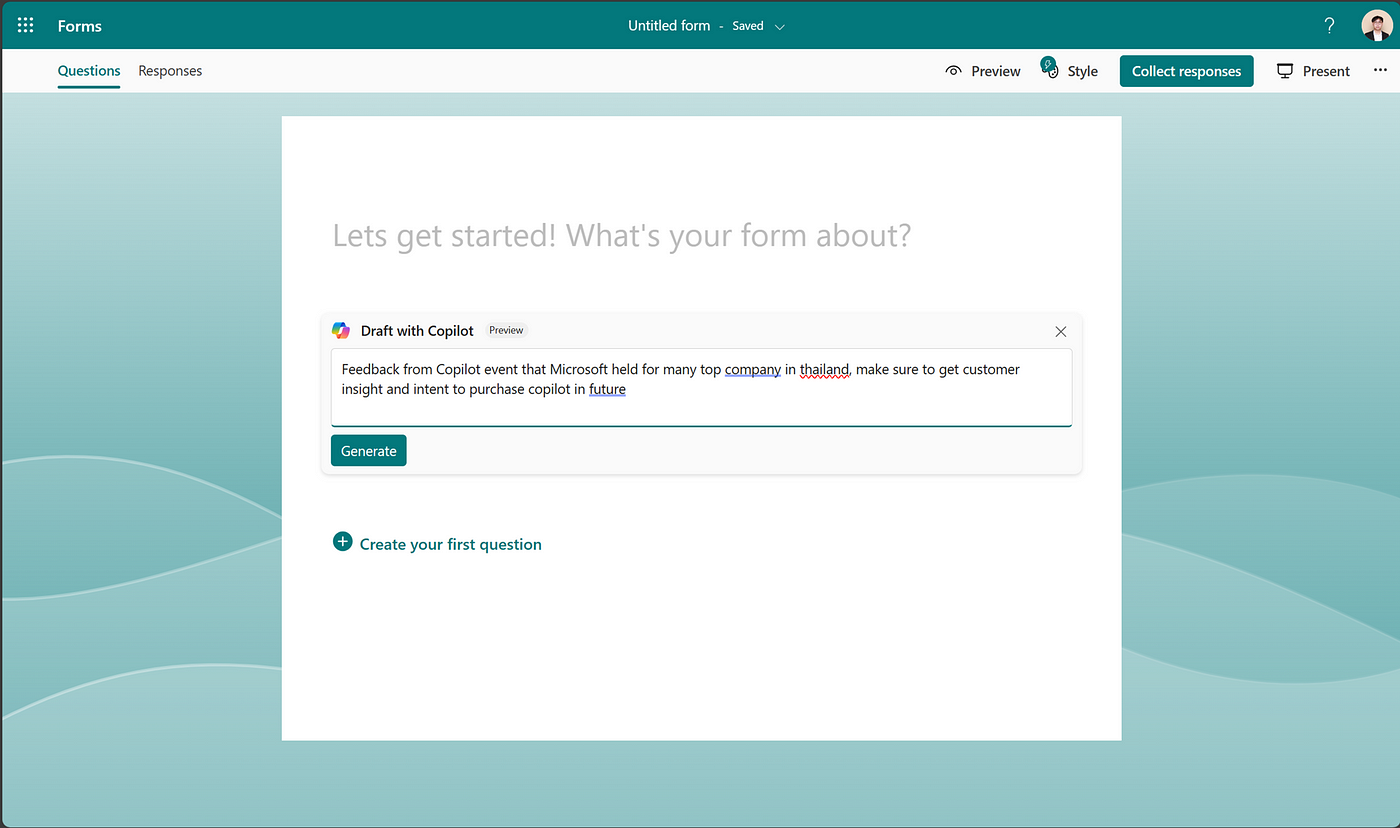Screen dimensions: 1400x828
Task: Click the Preview eye icon
Action: [x=954, y=71]
